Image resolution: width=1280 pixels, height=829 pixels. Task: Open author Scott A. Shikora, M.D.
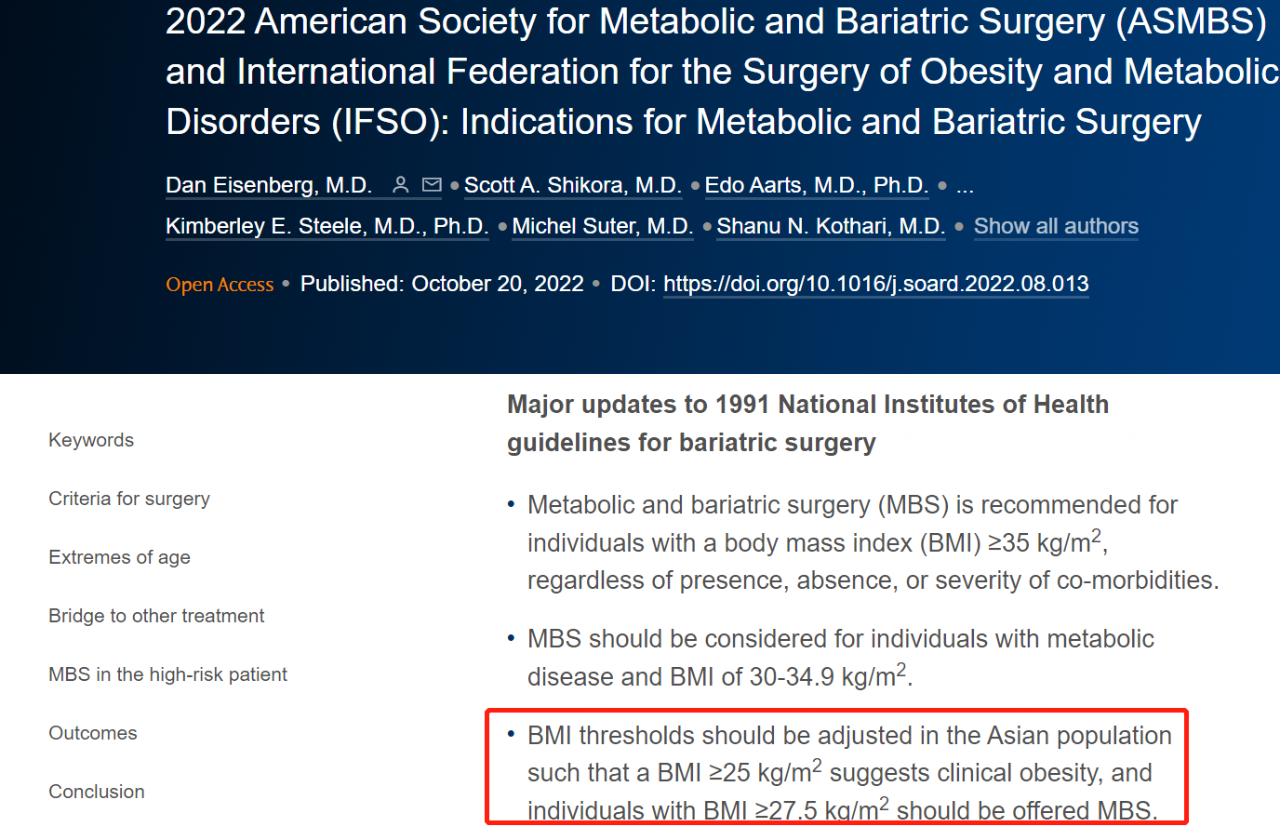pos(573,186)
